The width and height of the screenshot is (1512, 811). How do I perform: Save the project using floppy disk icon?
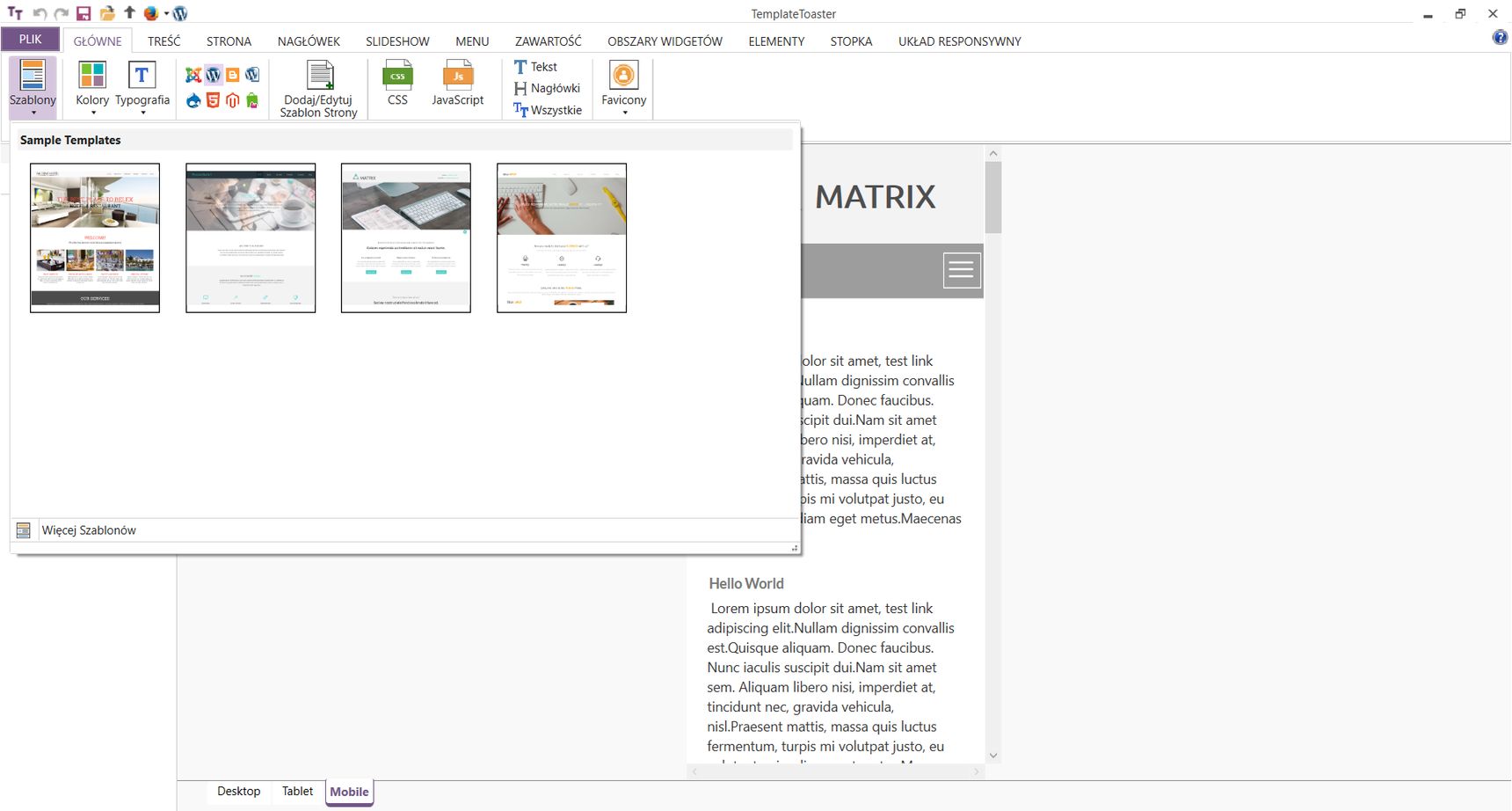point(84,13)
